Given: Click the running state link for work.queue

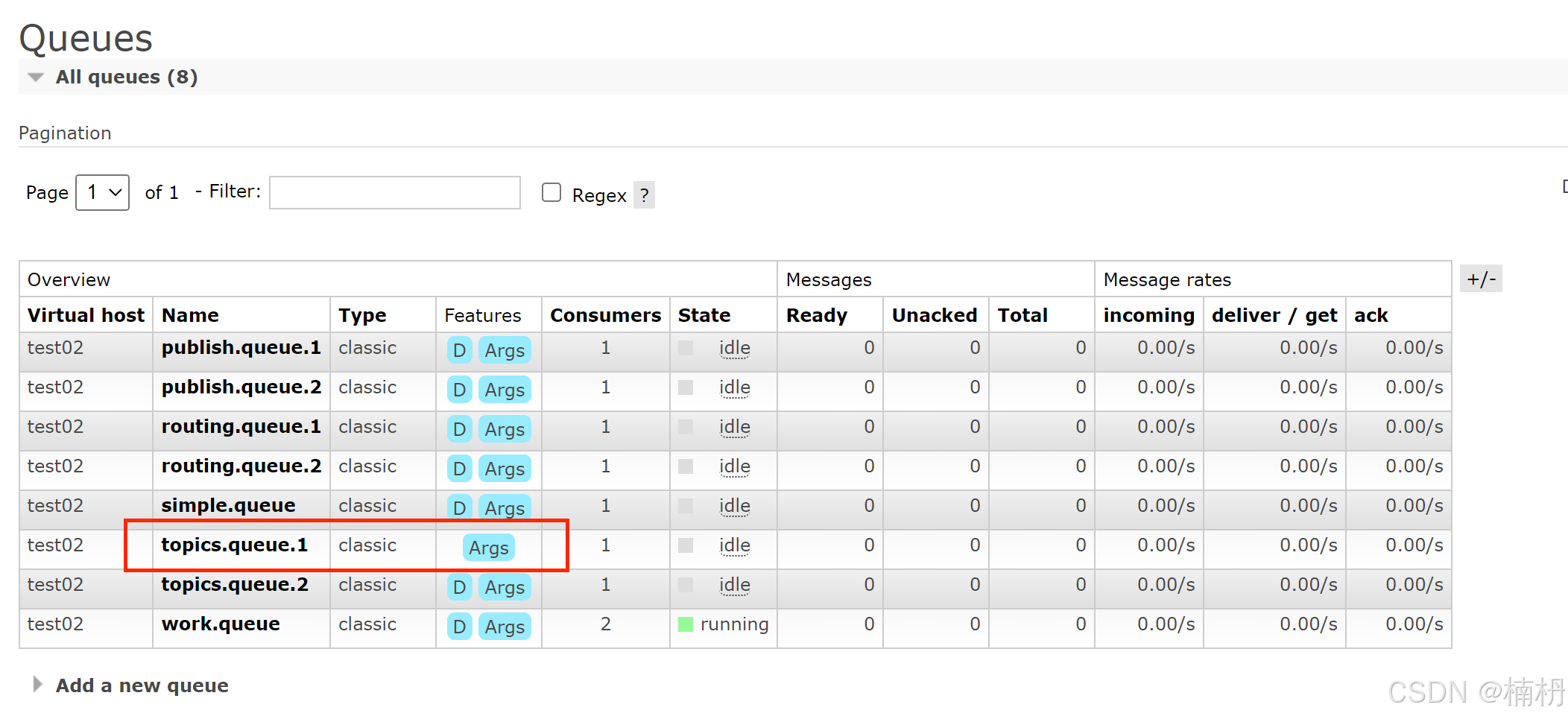Looking at the screenshot, I should tap(734, 624).
